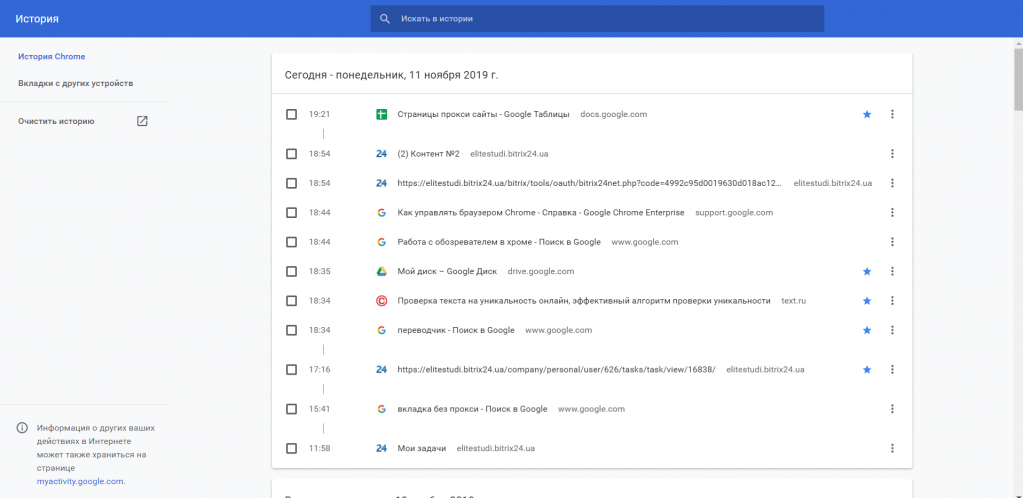Open Страницы прокси сайты - Google Таблицы link

coord(483,114)
